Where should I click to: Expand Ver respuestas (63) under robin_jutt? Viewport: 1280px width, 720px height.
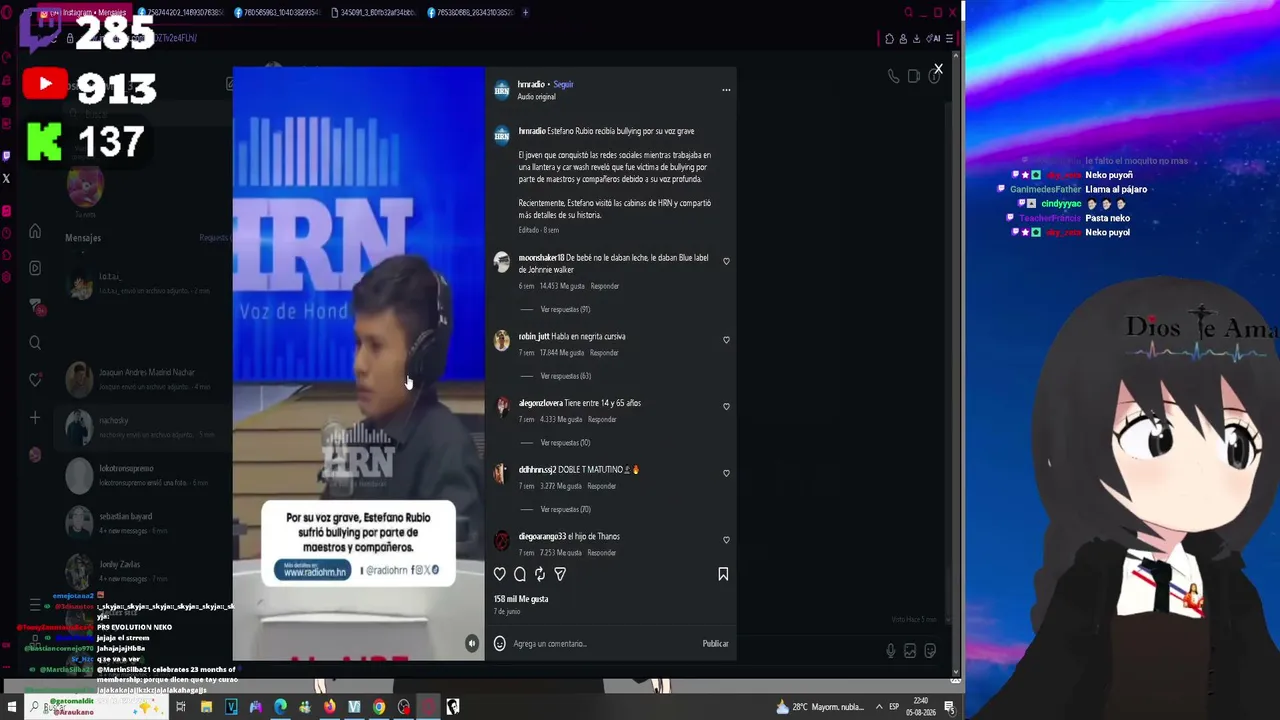tap(565, 376)
